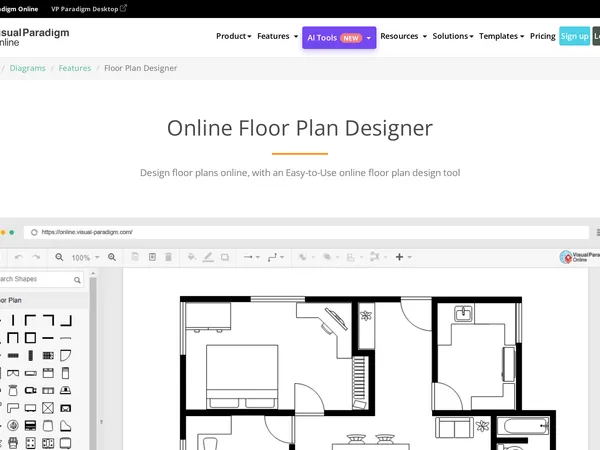Expand the Features navigation dropdown
This screenshot has height=450, width=600.
click(277, 36)
